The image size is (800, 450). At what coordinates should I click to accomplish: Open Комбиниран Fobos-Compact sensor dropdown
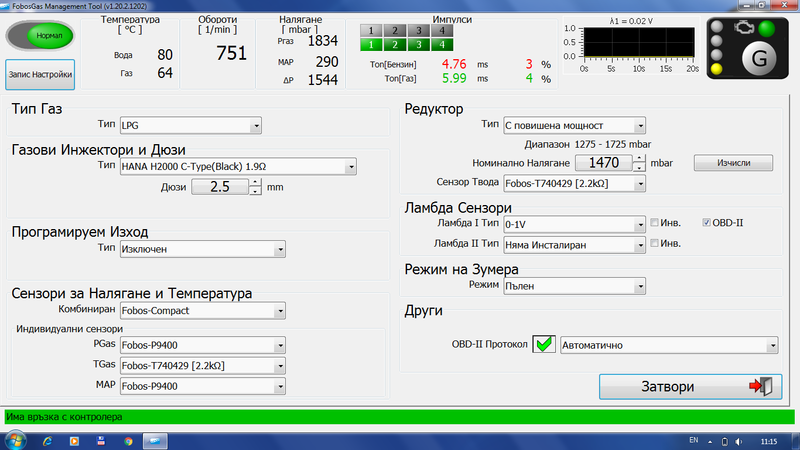click(203, 311)
